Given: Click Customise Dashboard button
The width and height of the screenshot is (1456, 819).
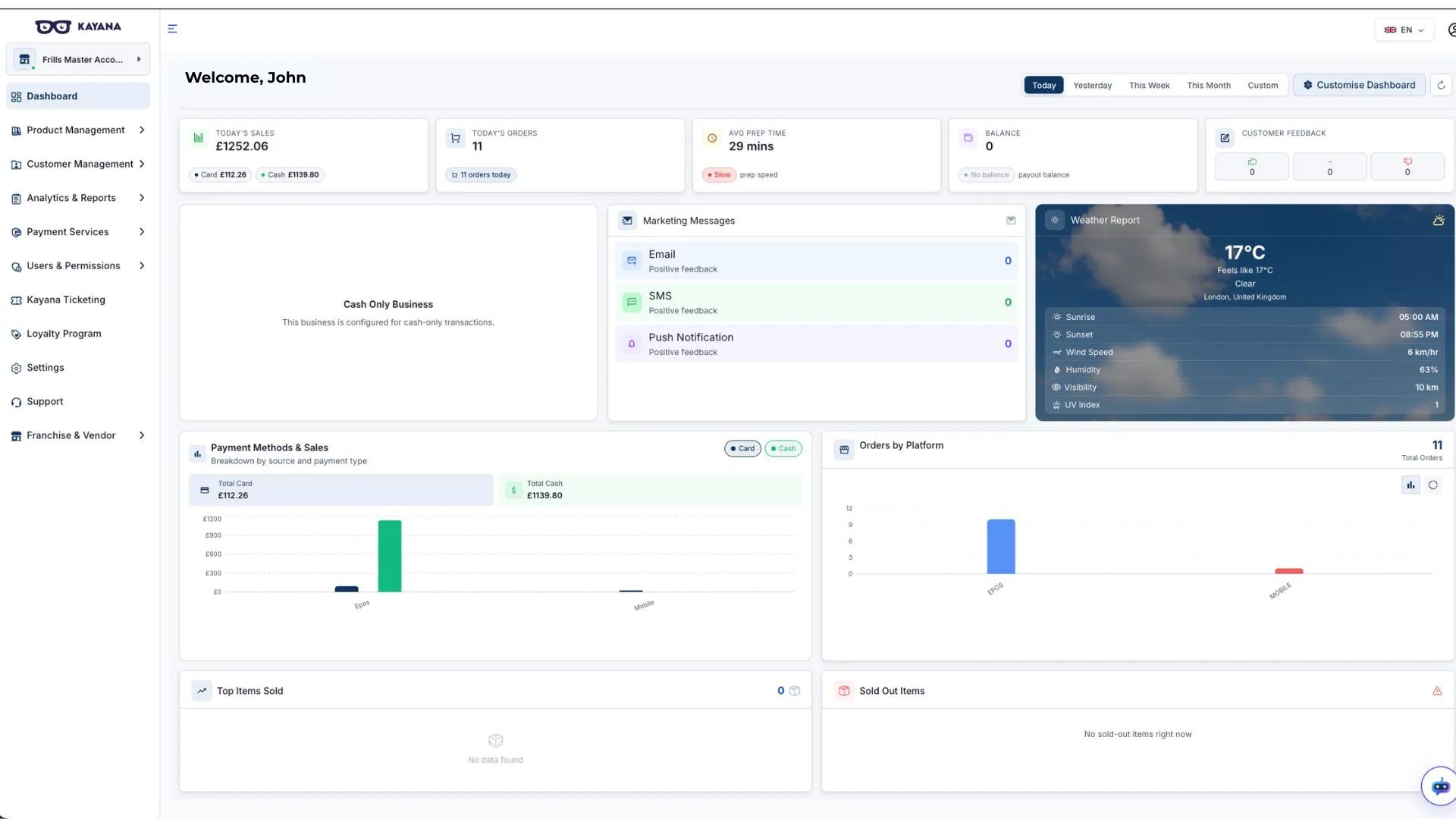Looking at the screenshot, I should tap(1359, 85).
